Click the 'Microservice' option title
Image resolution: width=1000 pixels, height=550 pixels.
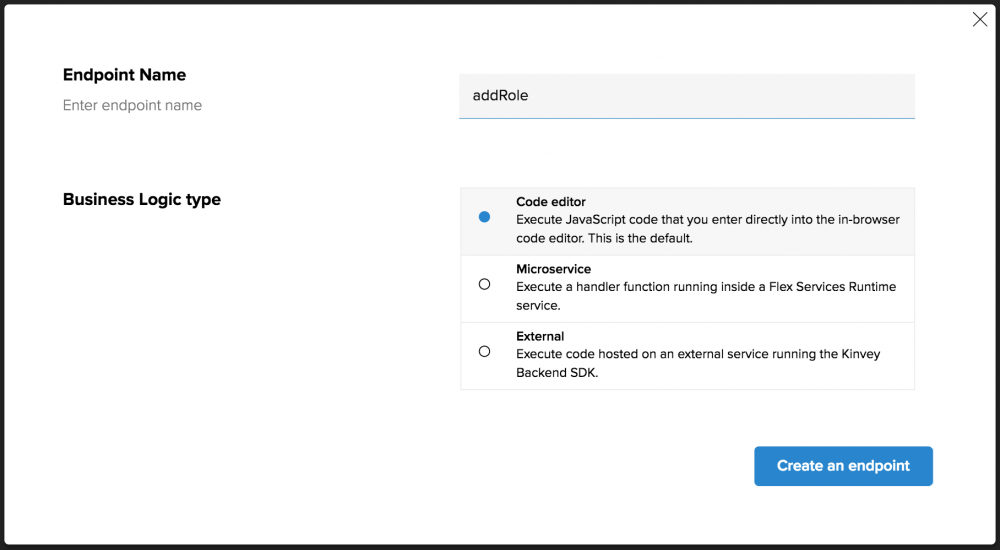553,269
